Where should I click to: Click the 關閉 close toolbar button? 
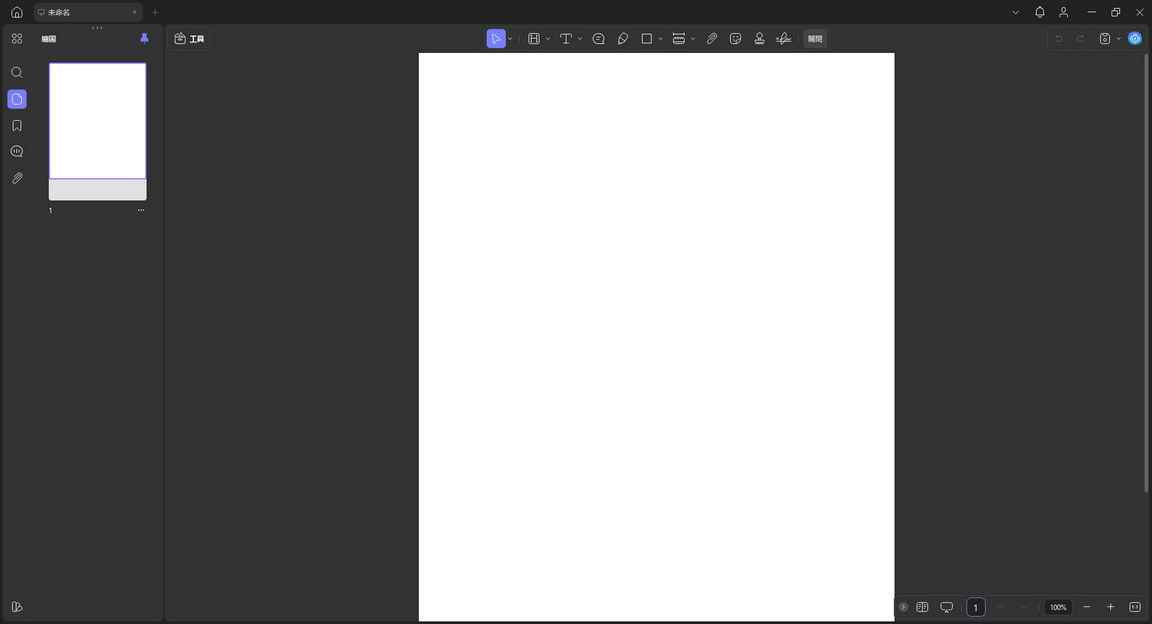tap(815, 39)
